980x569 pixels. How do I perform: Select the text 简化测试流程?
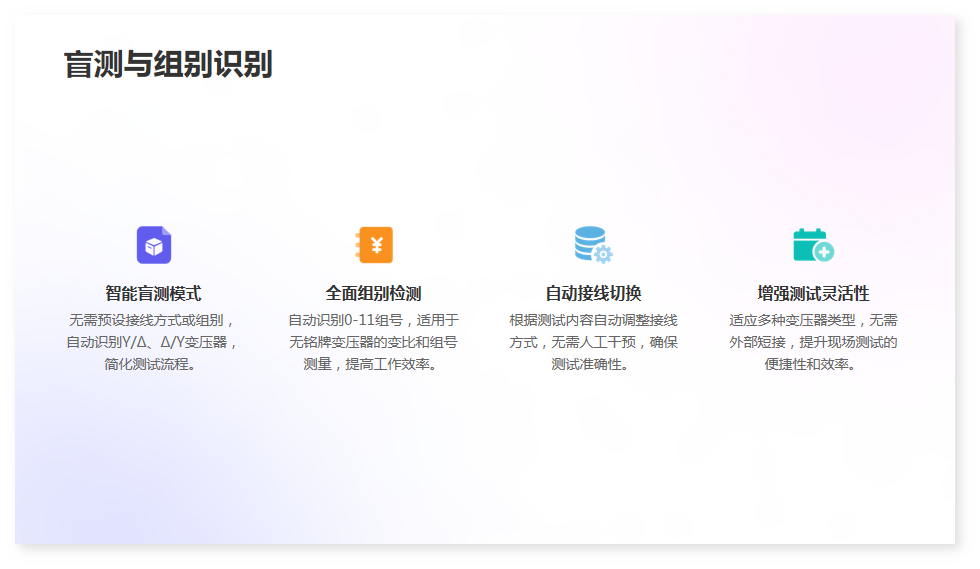(153, 364)
